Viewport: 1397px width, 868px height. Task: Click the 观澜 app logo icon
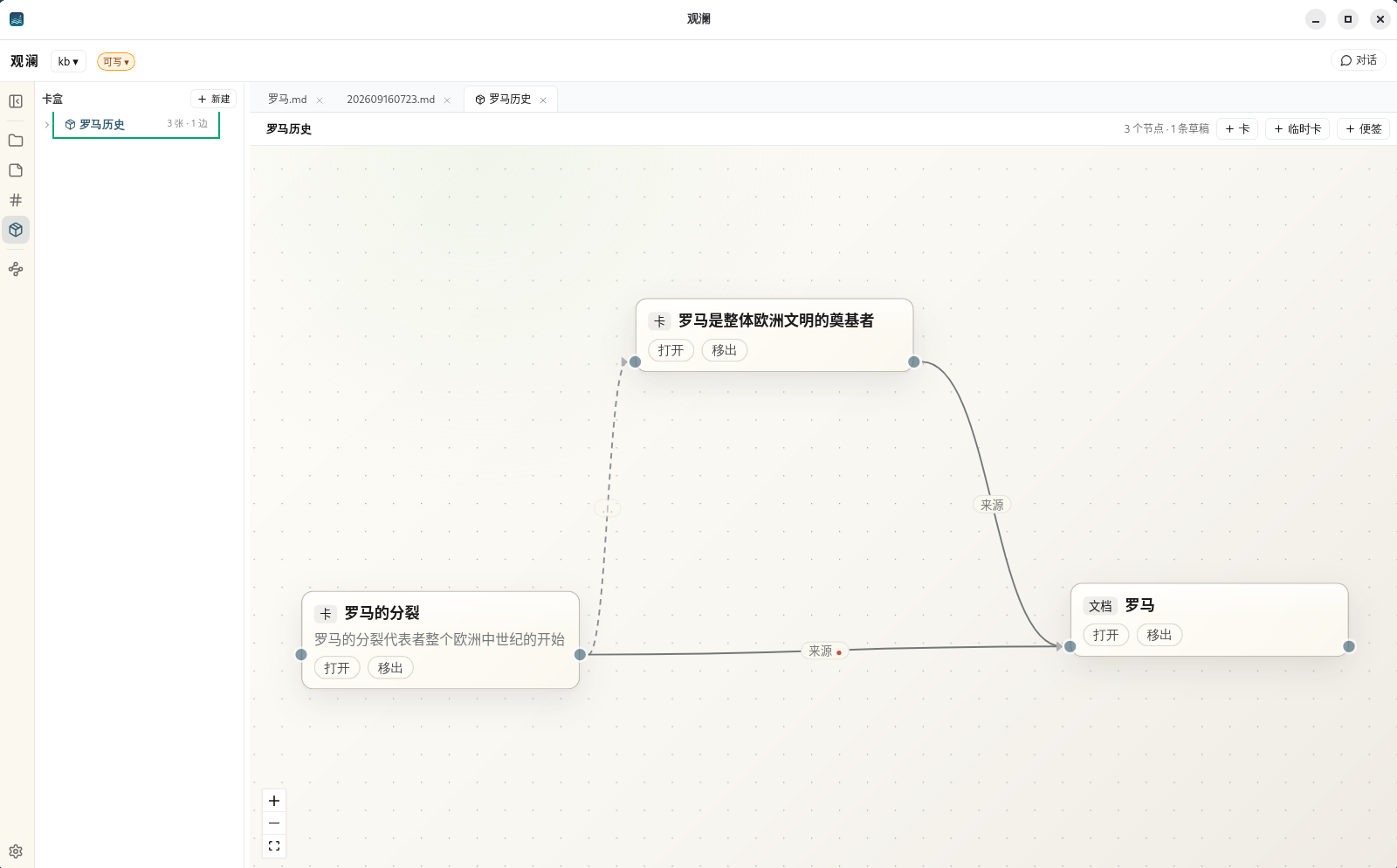pyautogui.click(x=17, y=18)
